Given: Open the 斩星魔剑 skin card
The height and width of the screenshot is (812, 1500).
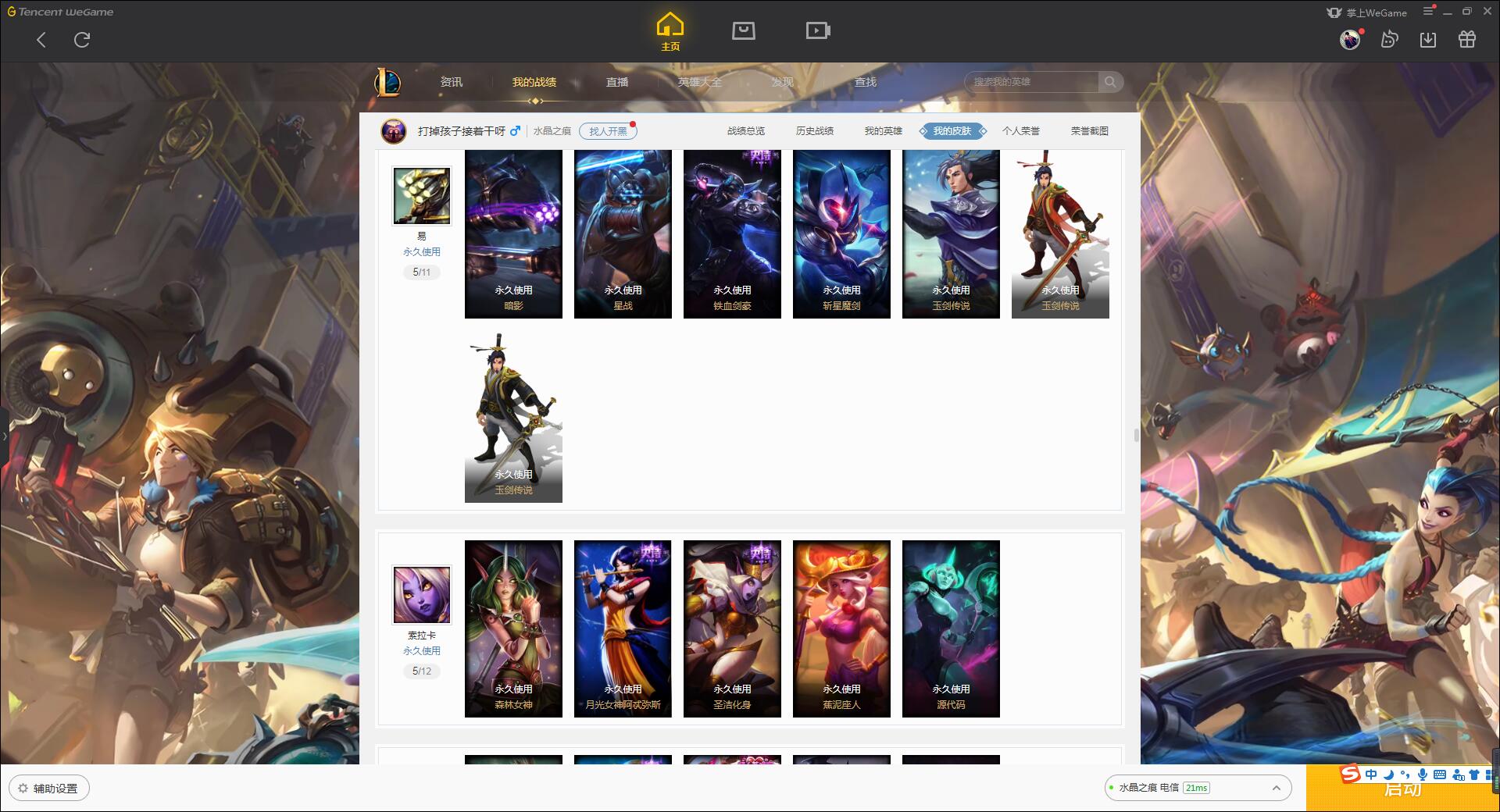Looking at the screenshot, I should (841, 234).
